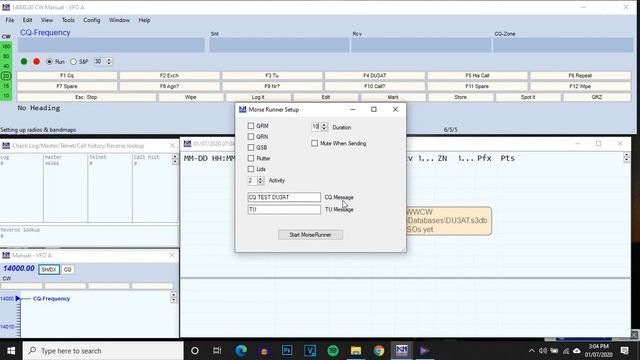Click the F2 Exch function button
The image size is (640, 360).
click(x=169, y=76)
